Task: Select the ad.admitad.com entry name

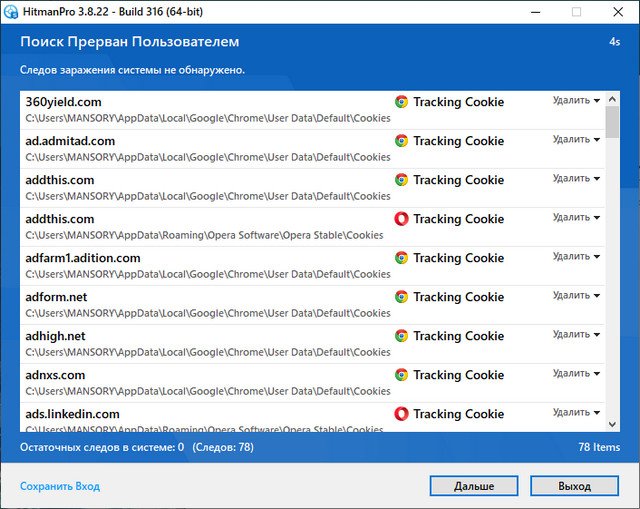Action: pos(70,141)
